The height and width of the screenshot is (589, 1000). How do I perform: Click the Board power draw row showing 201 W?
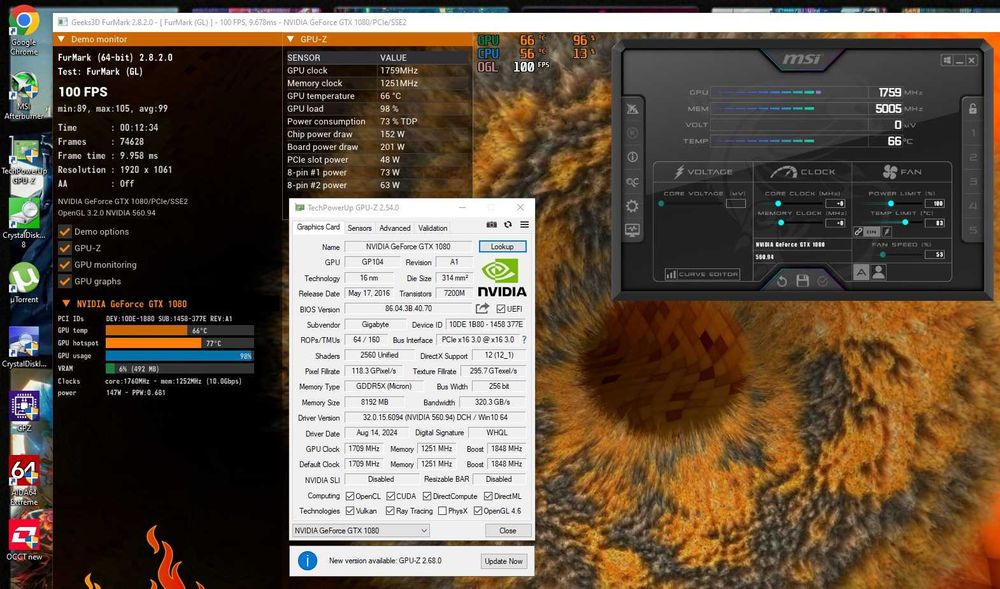[x=378, y=147]
